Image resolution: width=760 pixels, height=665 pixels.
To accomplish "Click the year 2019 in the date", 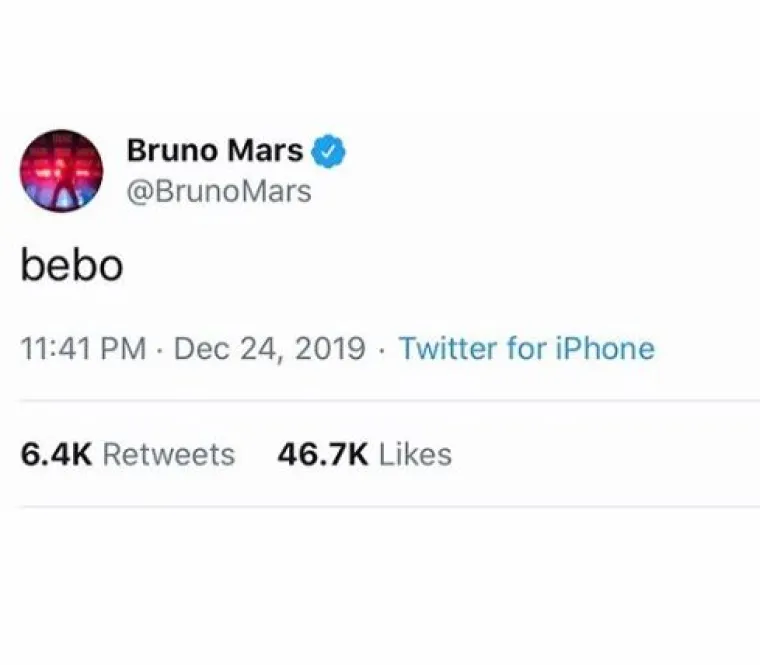I will click(329, 349).
